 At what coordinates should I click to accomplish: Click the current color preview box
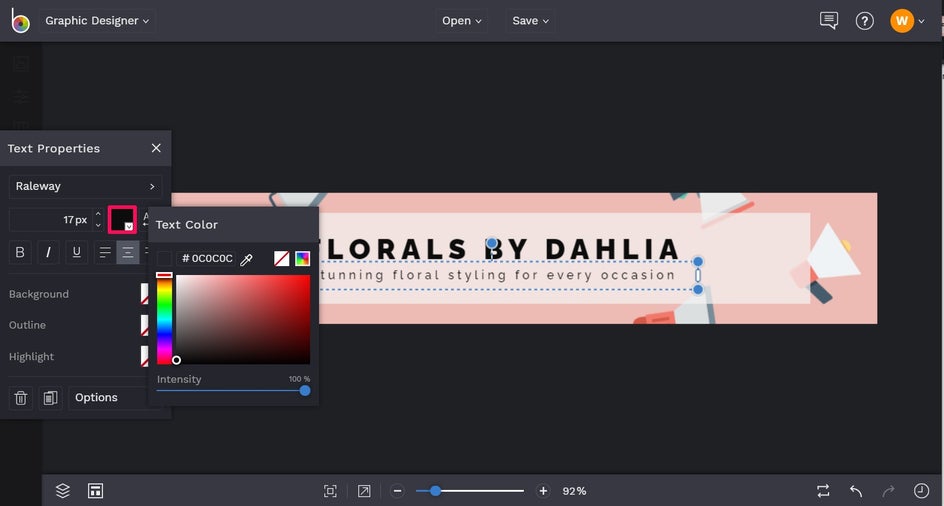coord(164,258)
